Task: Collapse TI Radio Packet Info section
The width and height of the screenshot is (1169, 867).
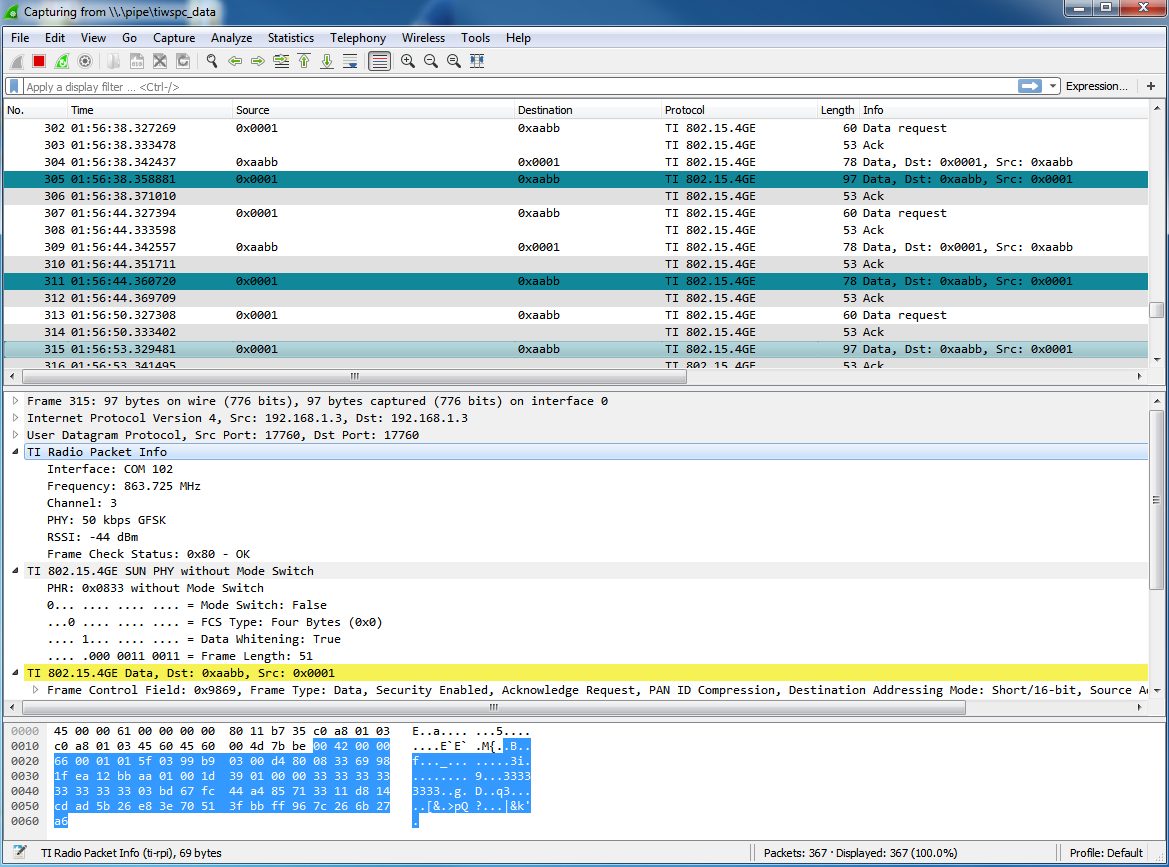Action: coord(12,451)
